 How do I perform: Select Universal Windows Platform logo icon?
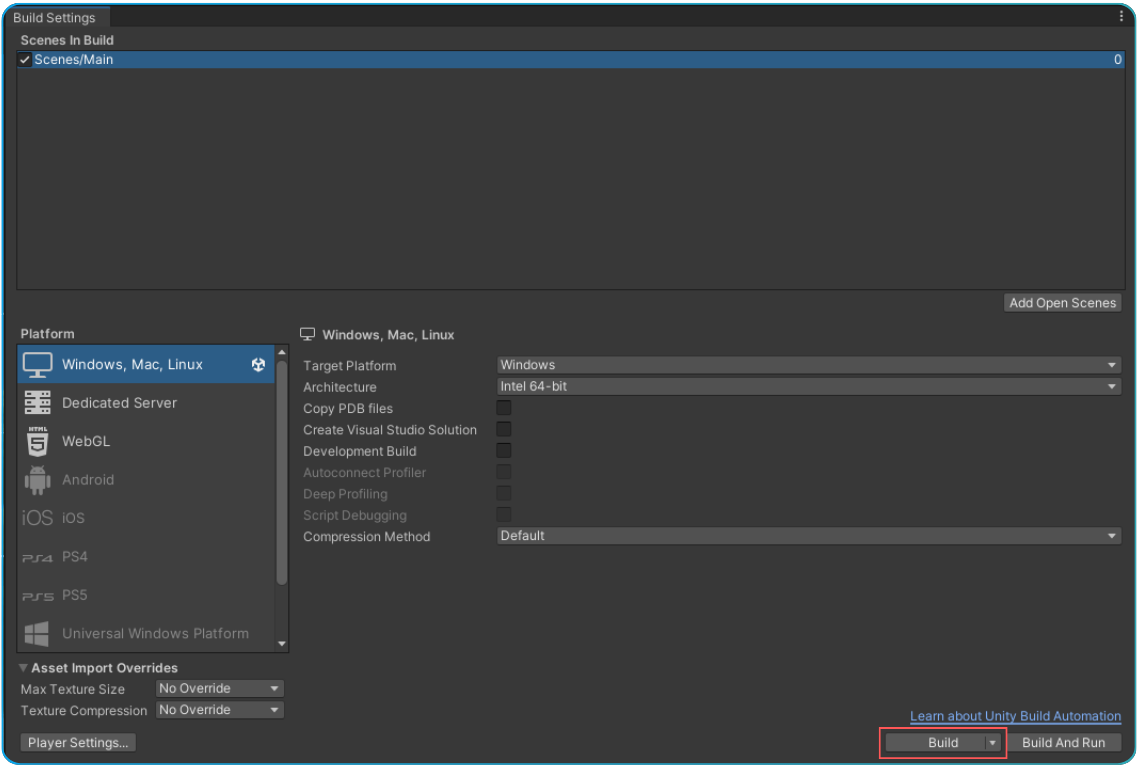(37, 633)
